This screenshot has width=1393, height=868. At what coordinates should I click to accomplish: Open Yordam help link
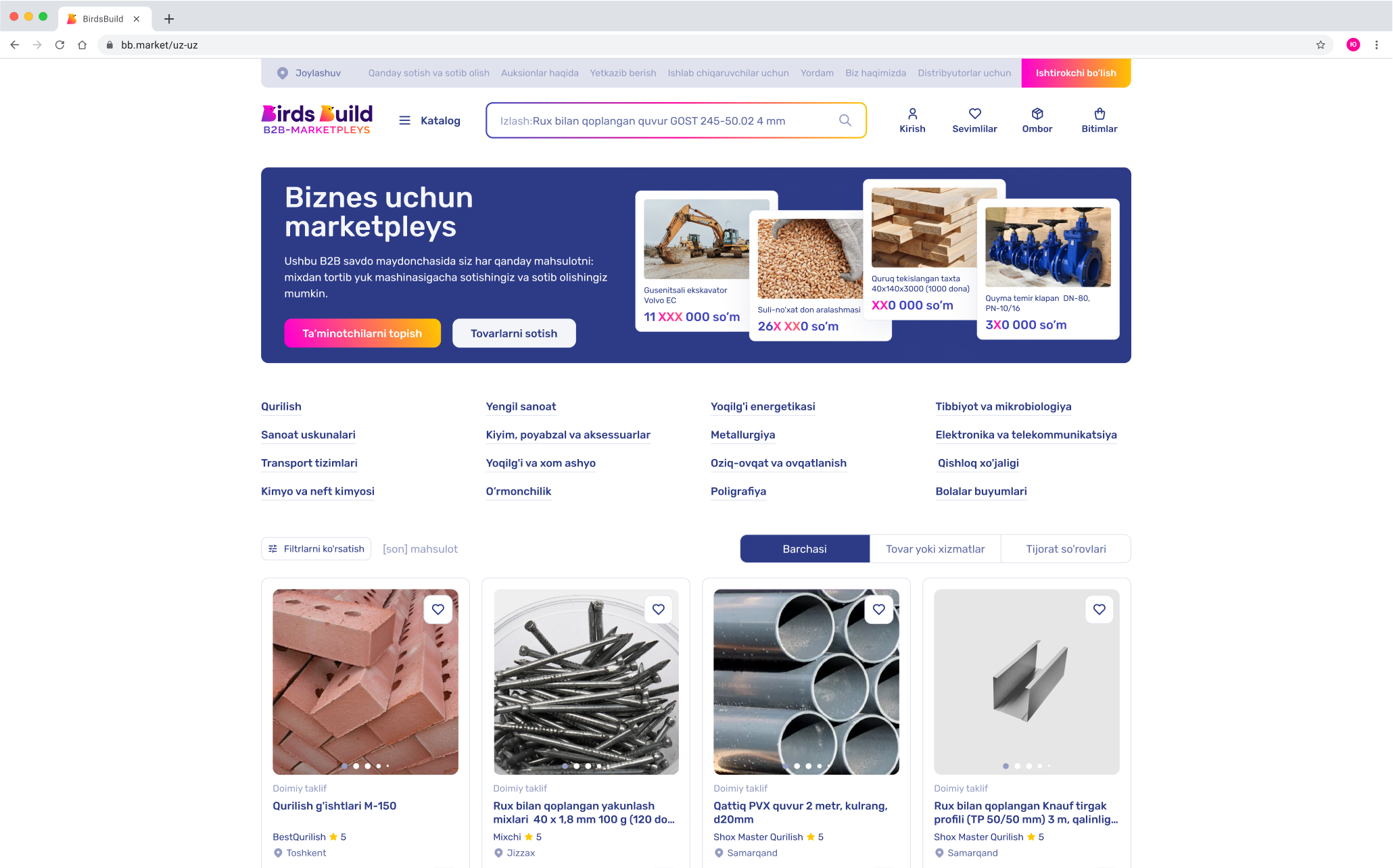[x=817, y=73]
